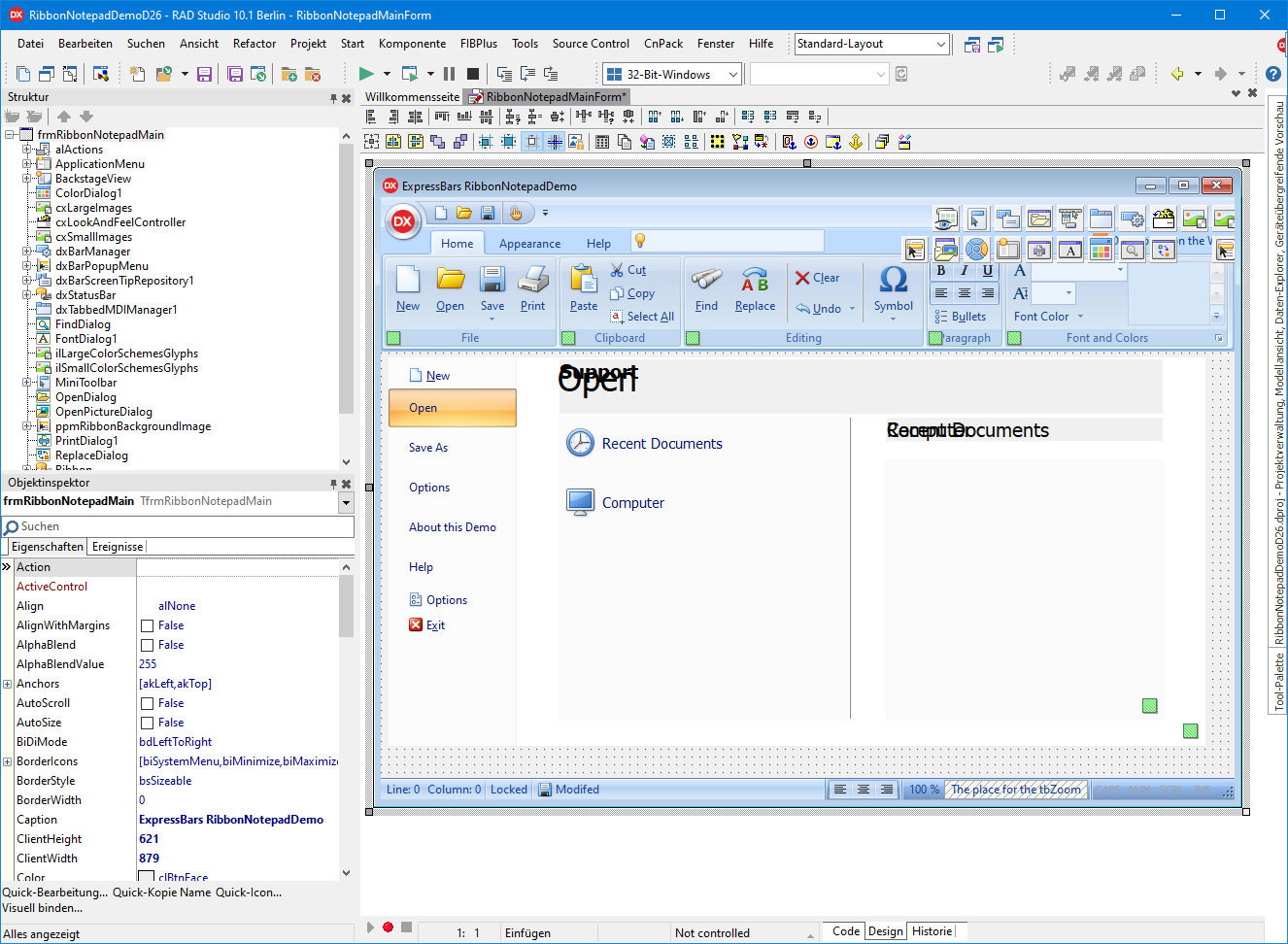The image size is (1288, 944).
Task: Click the About this Demo link
Action: tap(453, 526)
